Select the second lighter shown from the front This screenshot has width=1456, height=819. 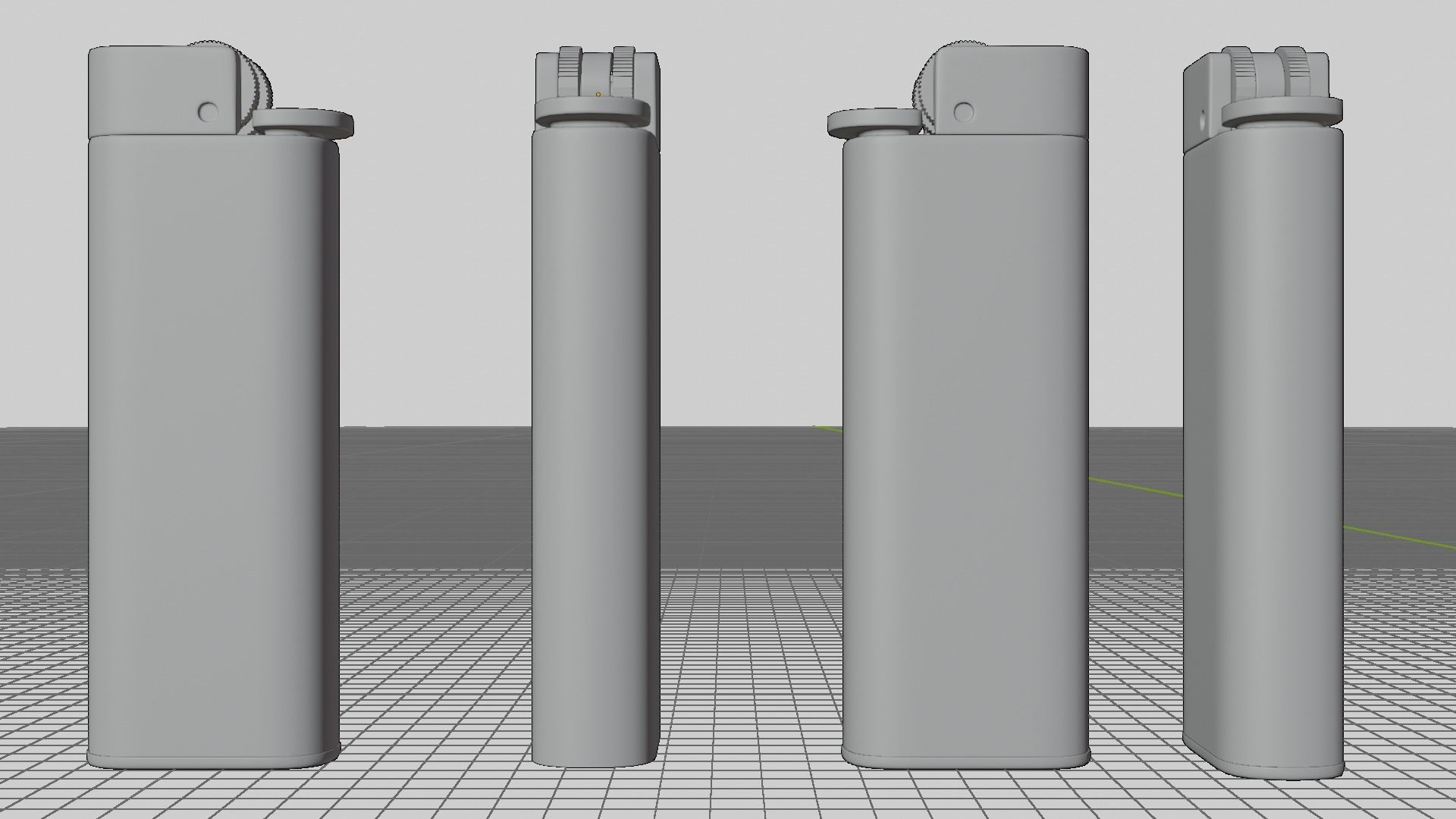click(x=595, y=417)
